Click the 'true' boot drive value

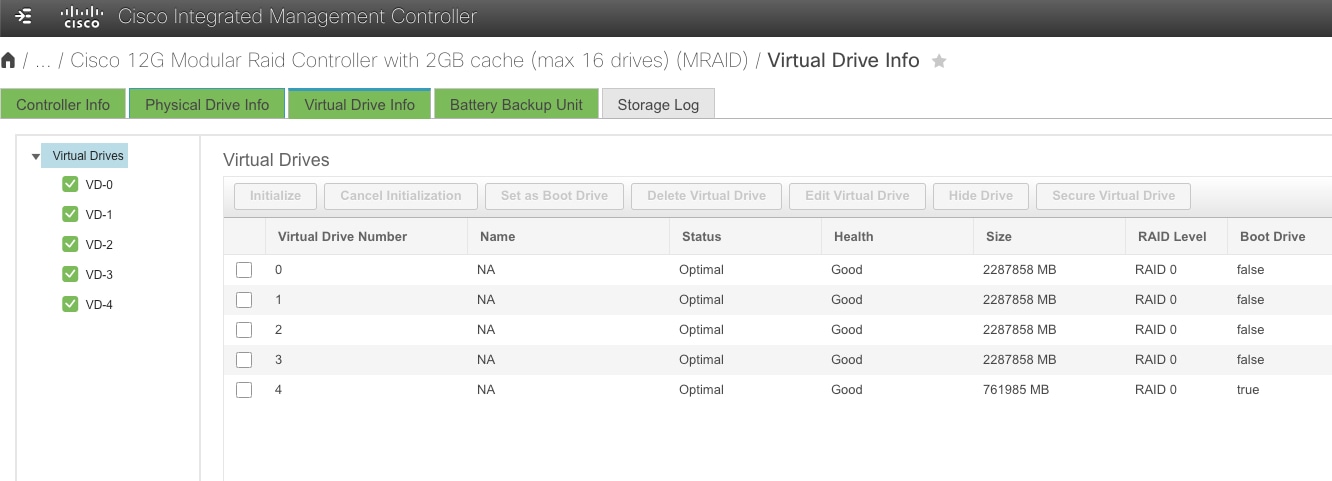click(1248, 390)
